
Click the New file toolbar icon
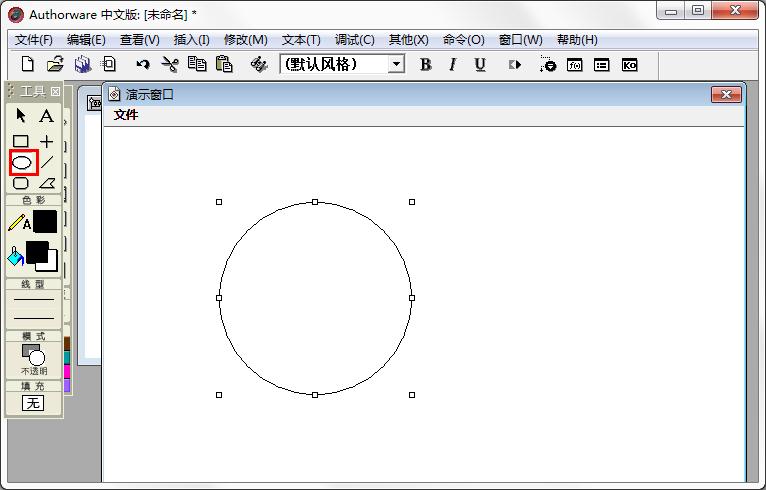[x=28, y=64]
